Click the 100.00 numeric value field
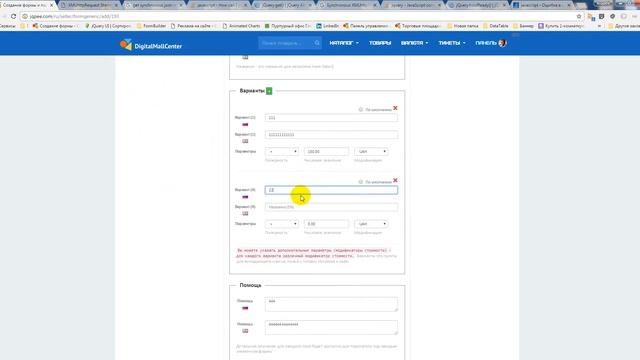640x360 pixels. (326, 151)
